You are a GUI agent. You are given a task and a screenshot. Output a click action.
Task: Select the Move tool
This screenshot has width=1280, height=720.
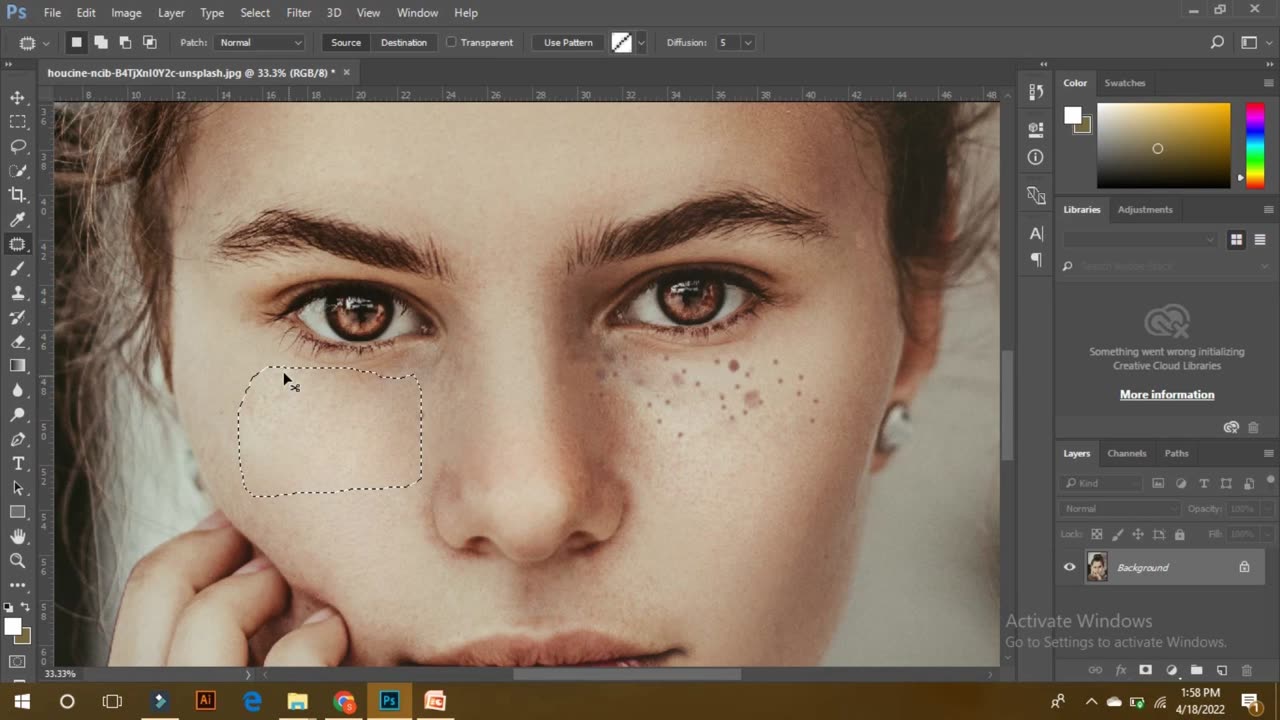click(x=18, y=97)
